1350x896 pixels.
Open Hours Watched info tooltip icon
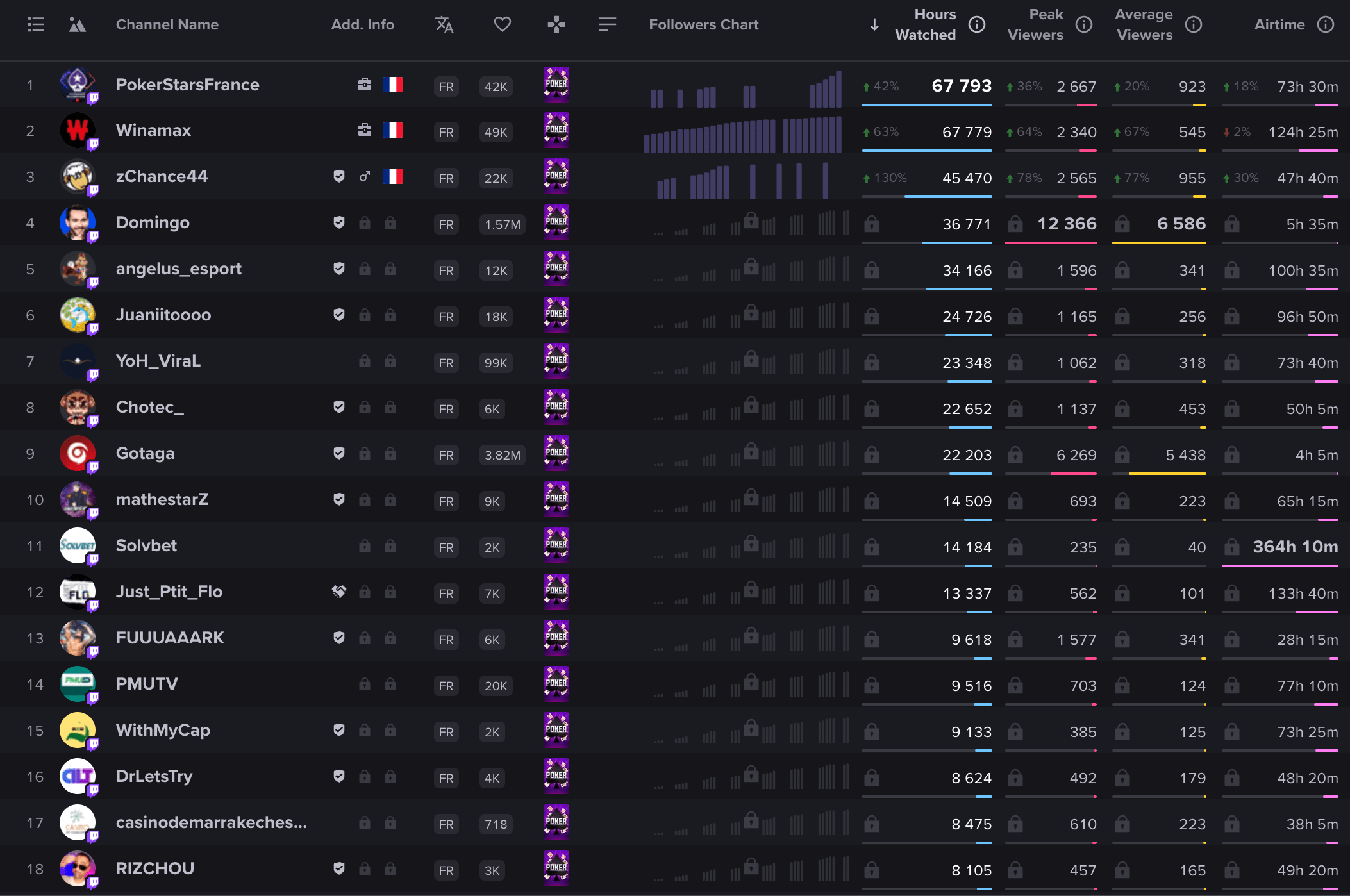(x=977, y=24)
